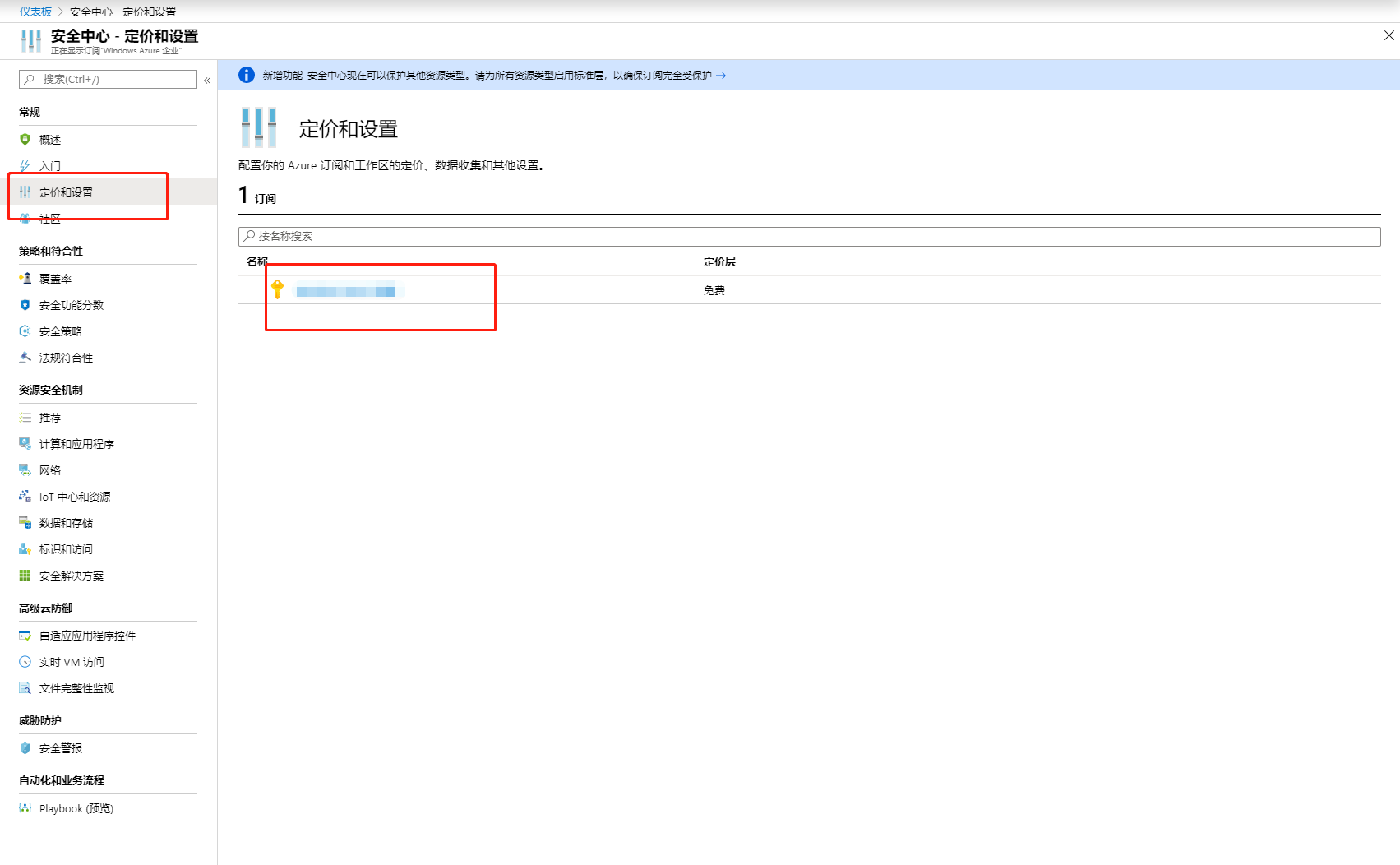The image size is (1400, 865).
Task: Click the Playbook (预览) icon
Action: point(25,808)
